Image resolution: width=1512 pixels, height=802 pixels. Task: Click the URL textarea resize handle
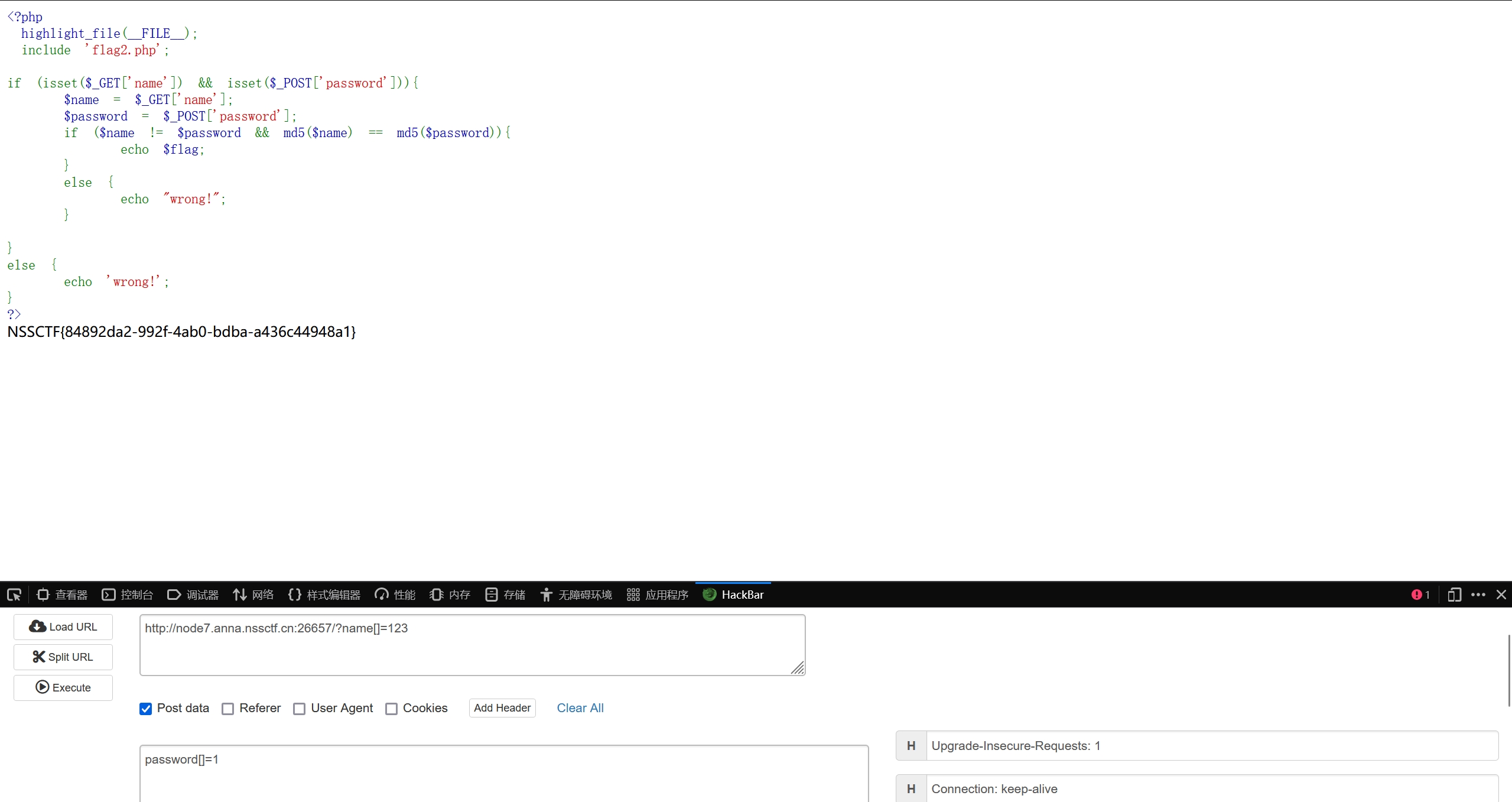coord(798,668)
